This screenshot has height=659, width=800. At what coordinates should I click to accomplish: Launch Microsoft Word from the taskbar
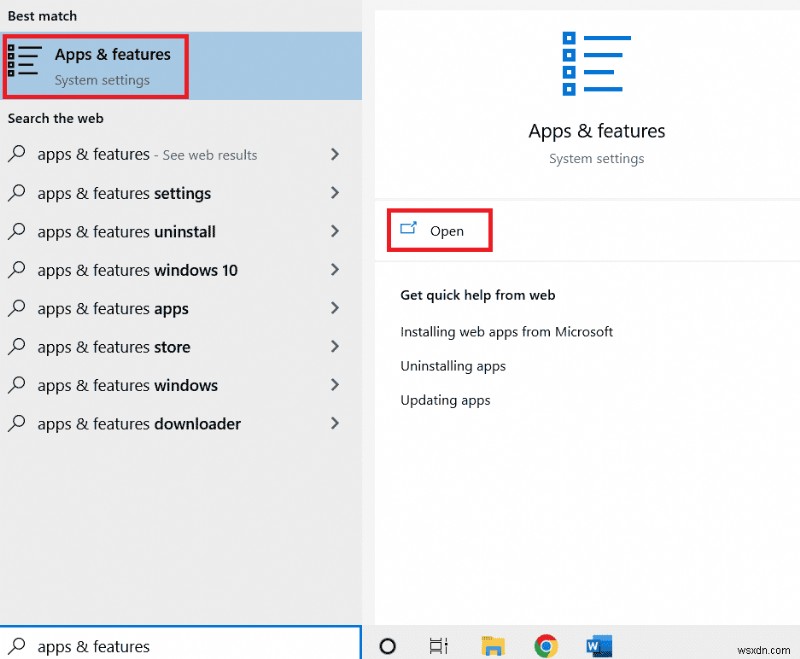click(x=599, y=645)
